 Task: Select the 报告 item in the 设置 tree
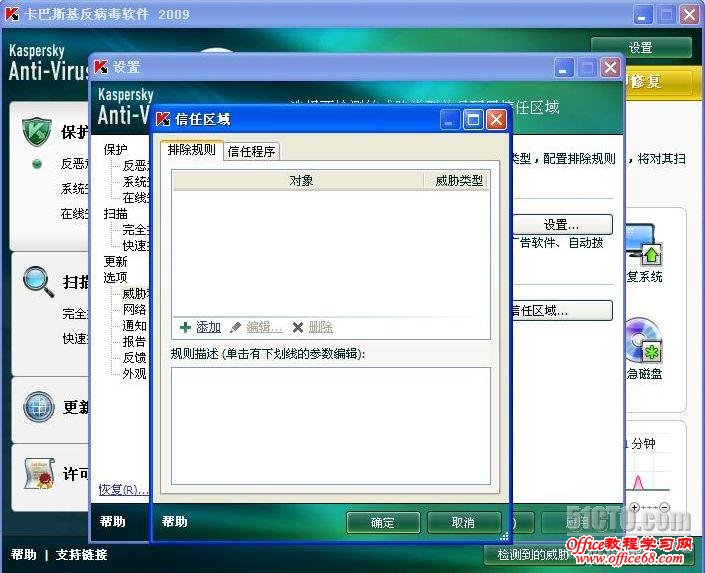134,341
